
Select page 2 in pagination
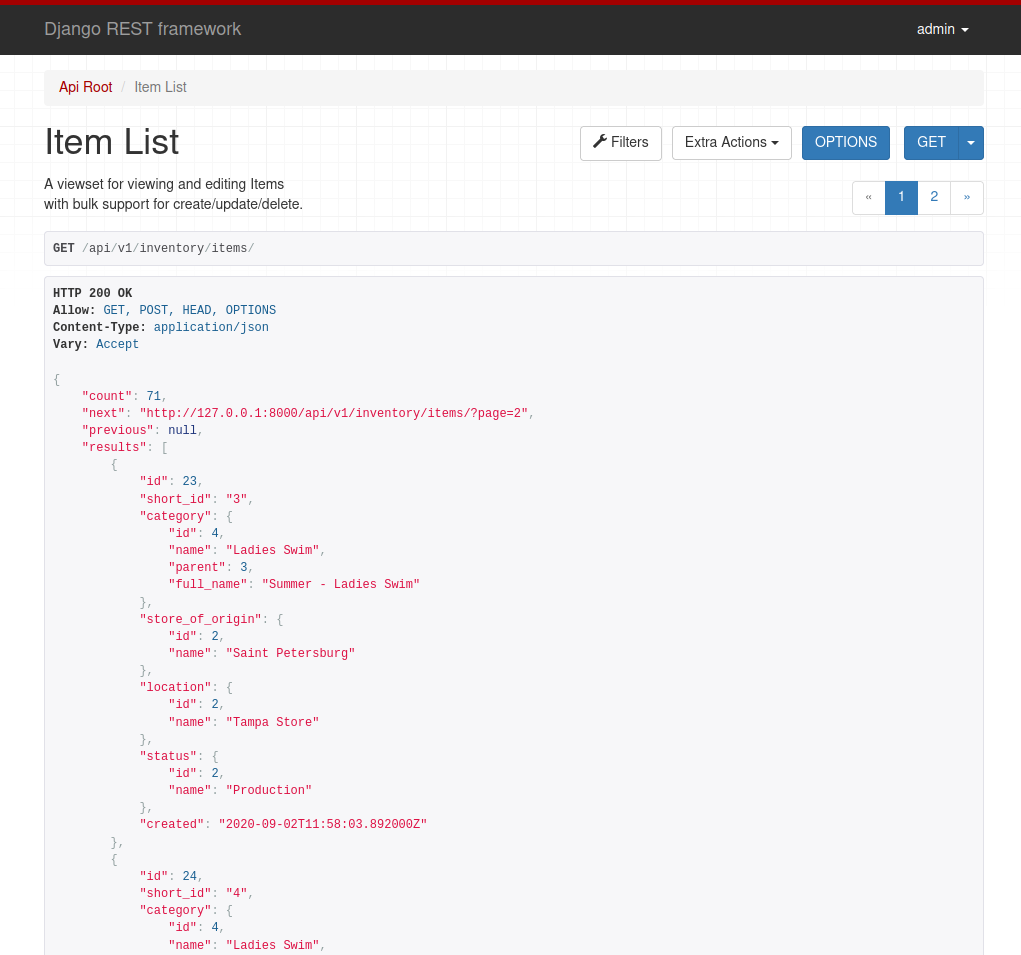[934, 197]
